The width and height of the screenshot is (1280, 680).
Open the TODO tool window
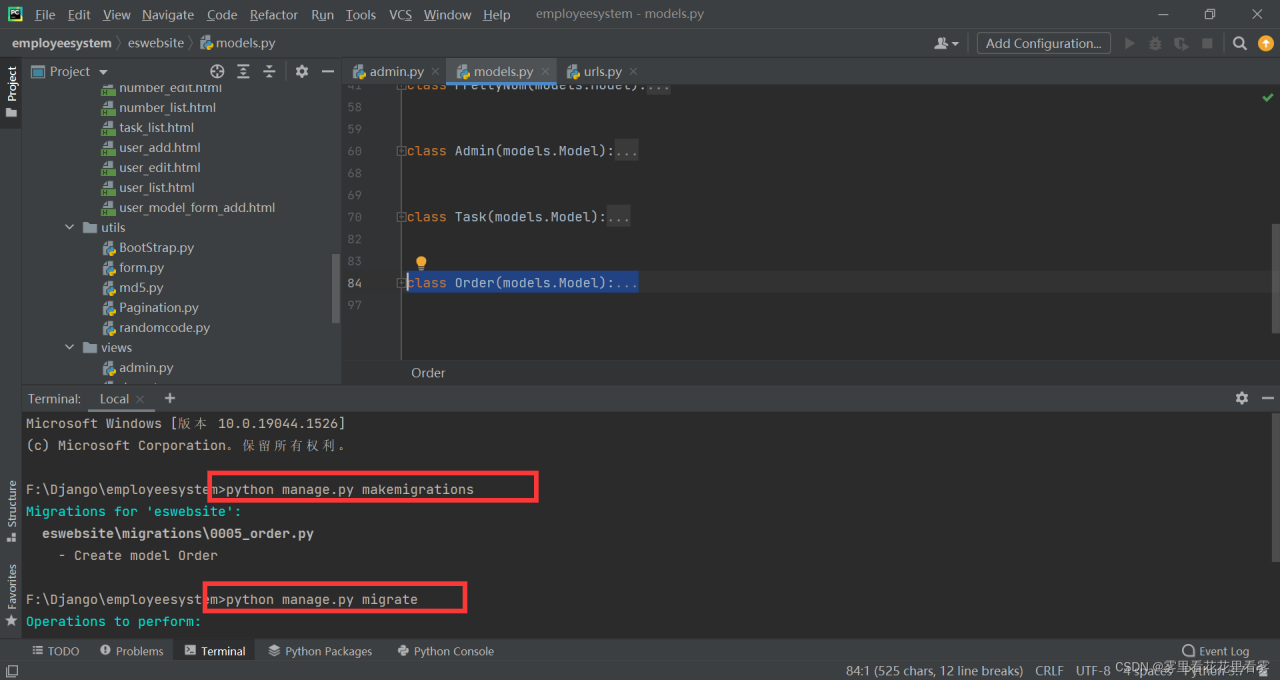[x=56, y=651]
